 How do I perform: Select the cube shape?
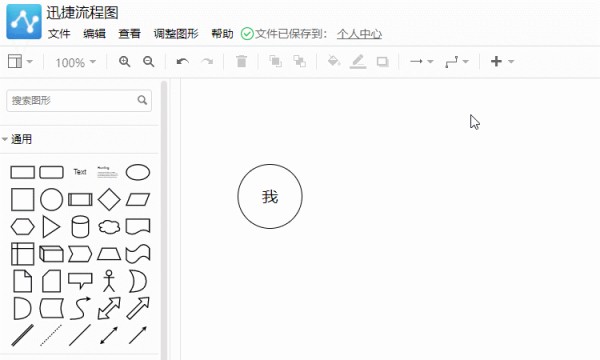pos(52,254)
